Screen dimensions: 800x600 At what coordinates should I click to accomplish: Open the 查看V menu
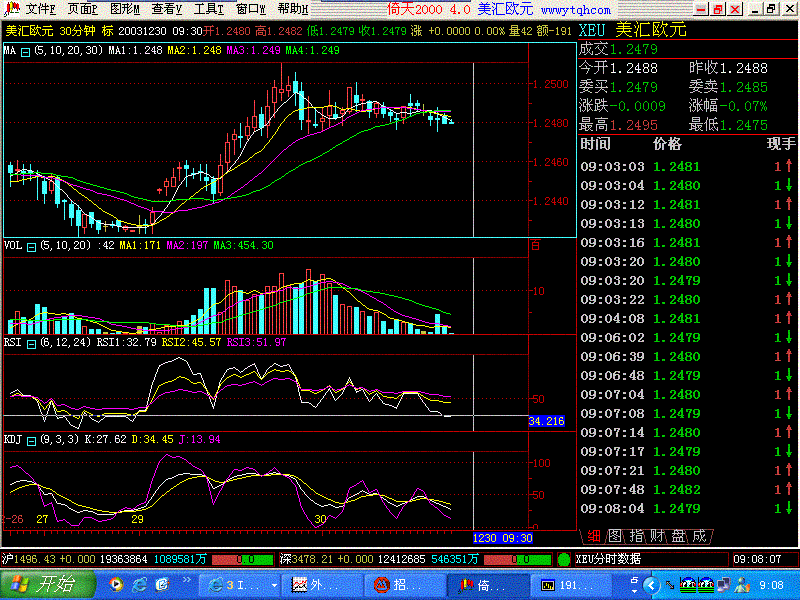tap(167, 9)
